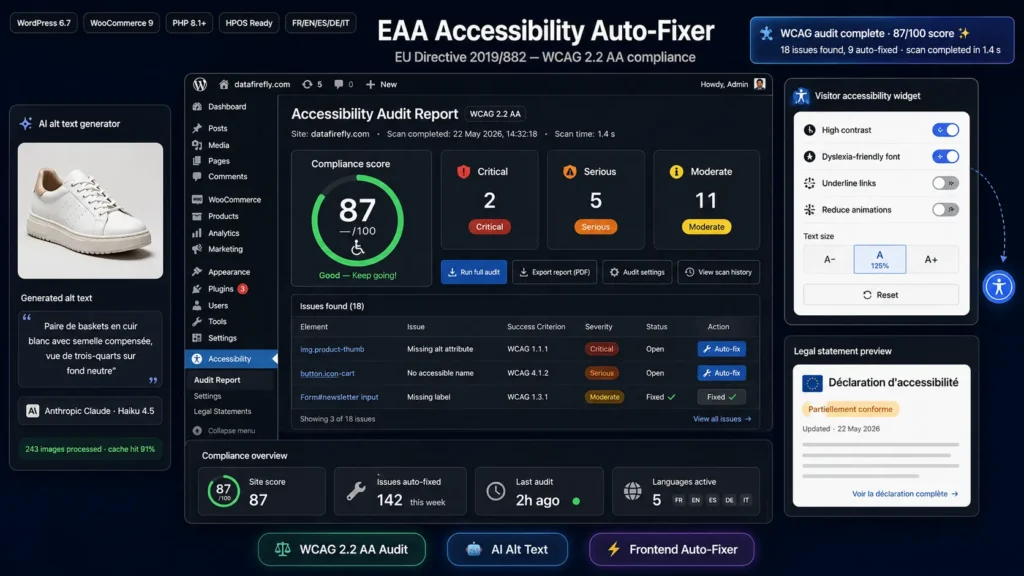This screenshot has height=576, width=1024.
Task: Open the button.icon-cart element link
Action: 327,374
